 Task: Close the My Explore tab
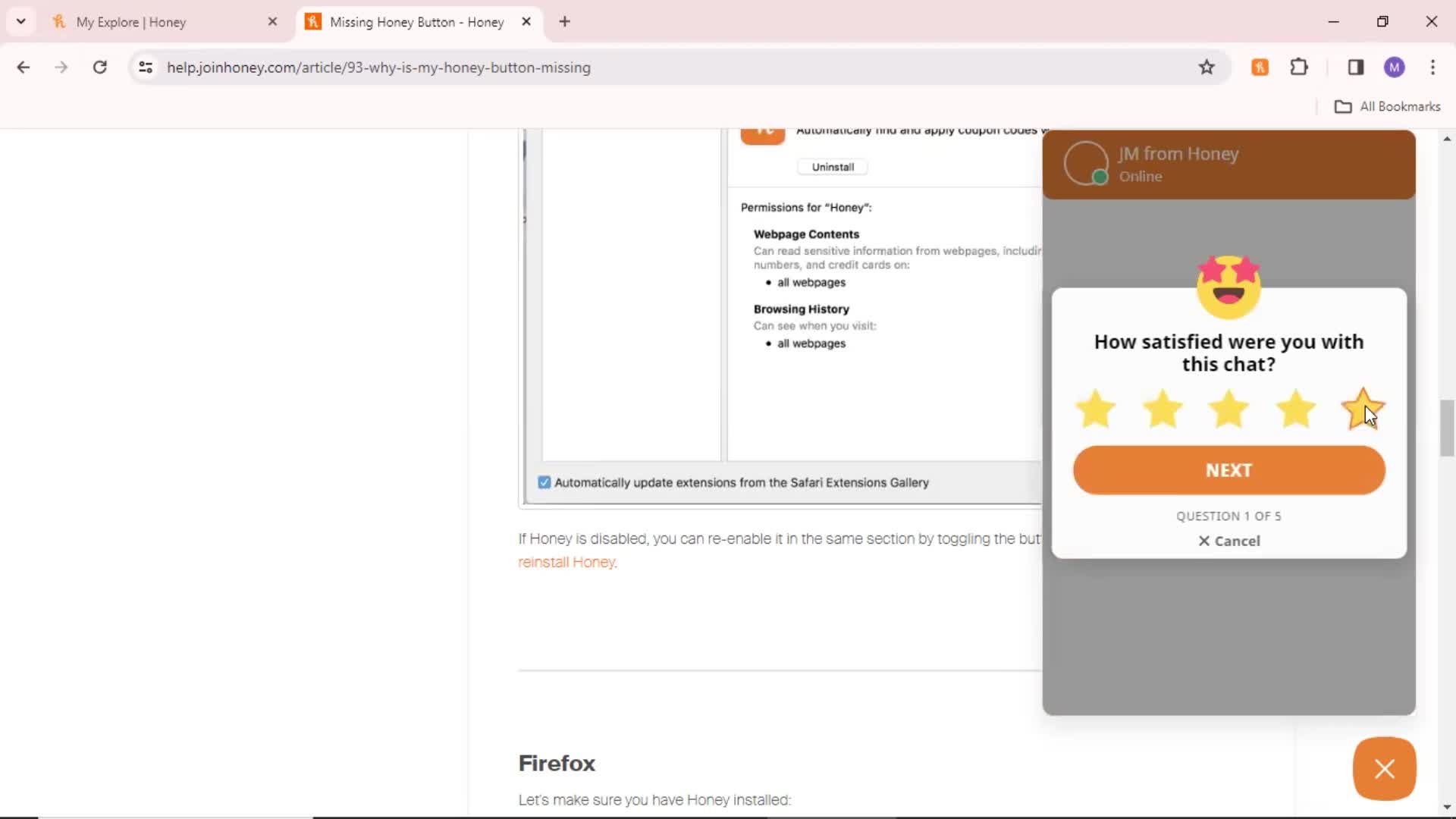(273, 22)
